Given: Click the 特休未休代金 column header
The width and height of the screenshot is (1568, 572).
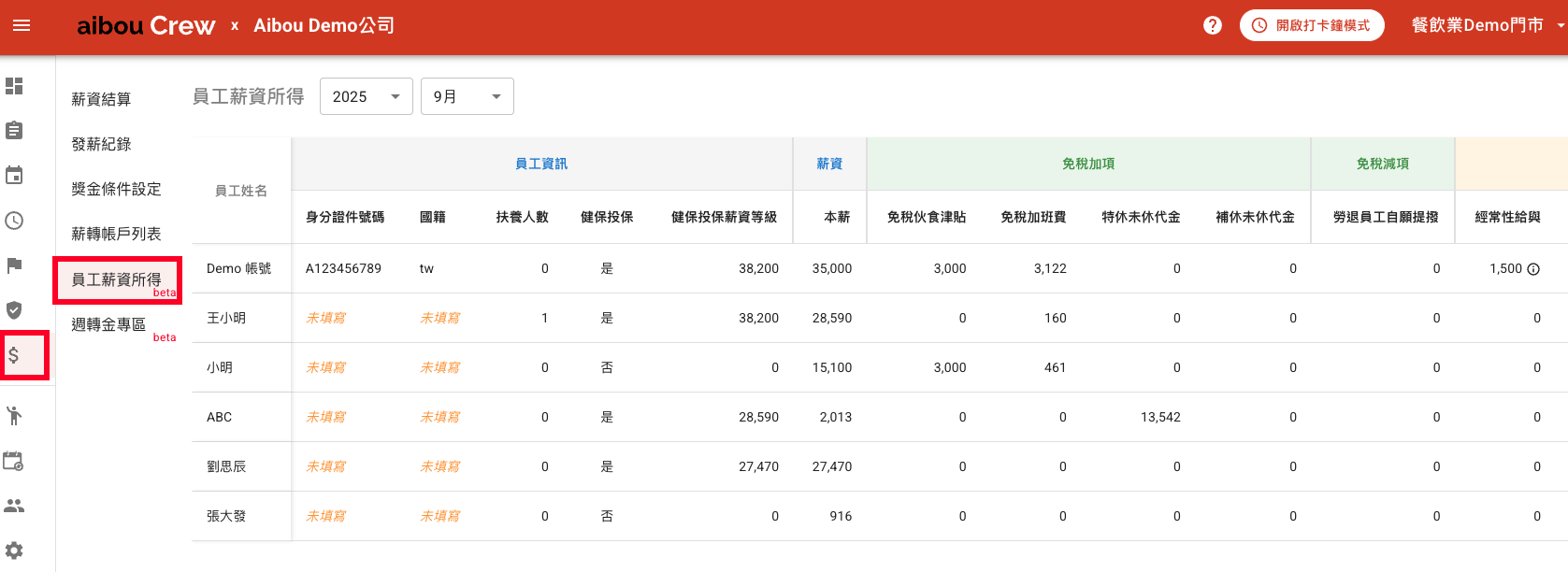Looking at the screenshot, I should click(1141, 217).
